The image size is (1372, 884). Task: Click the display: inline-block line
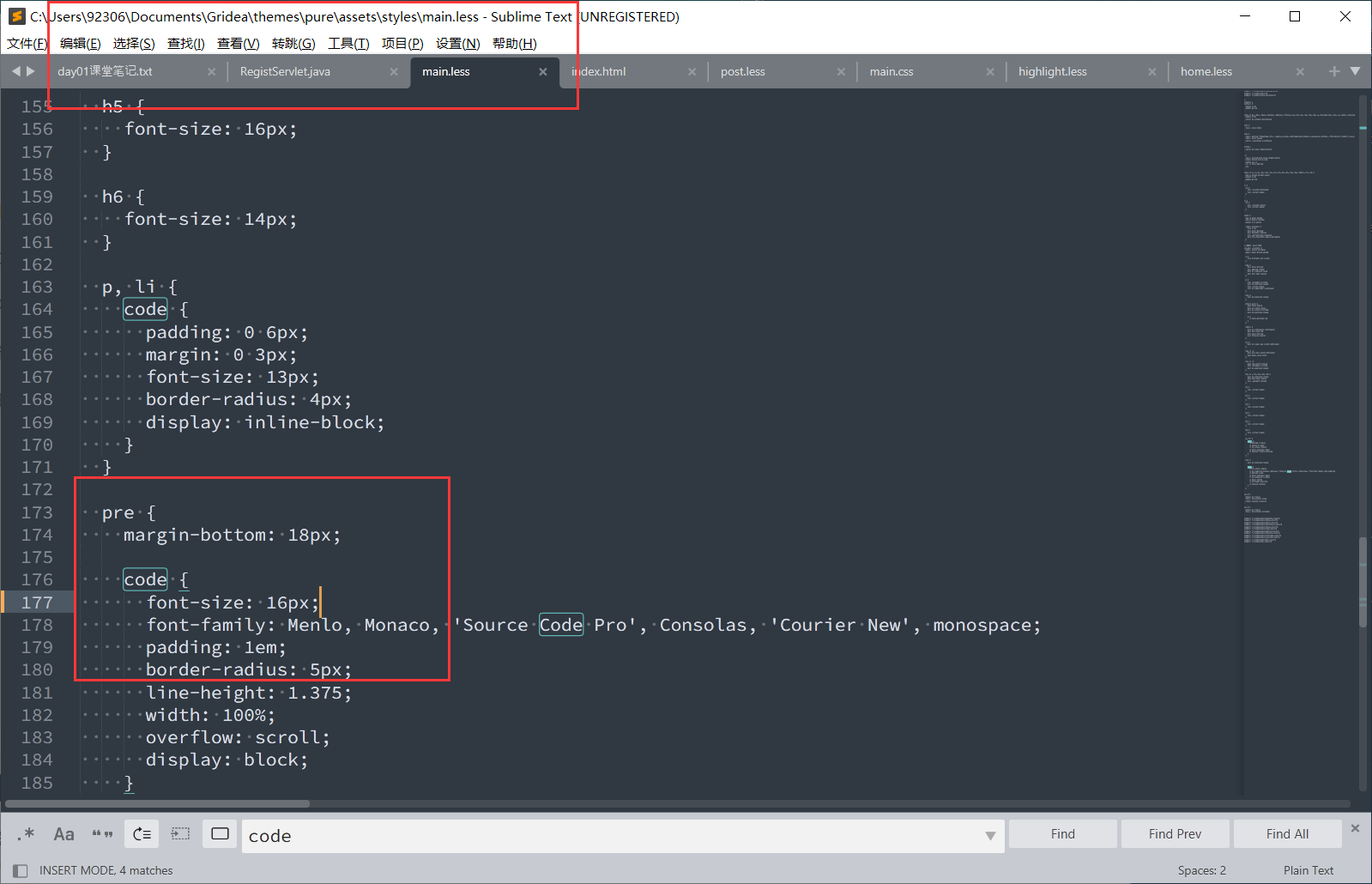coord(265,422)
